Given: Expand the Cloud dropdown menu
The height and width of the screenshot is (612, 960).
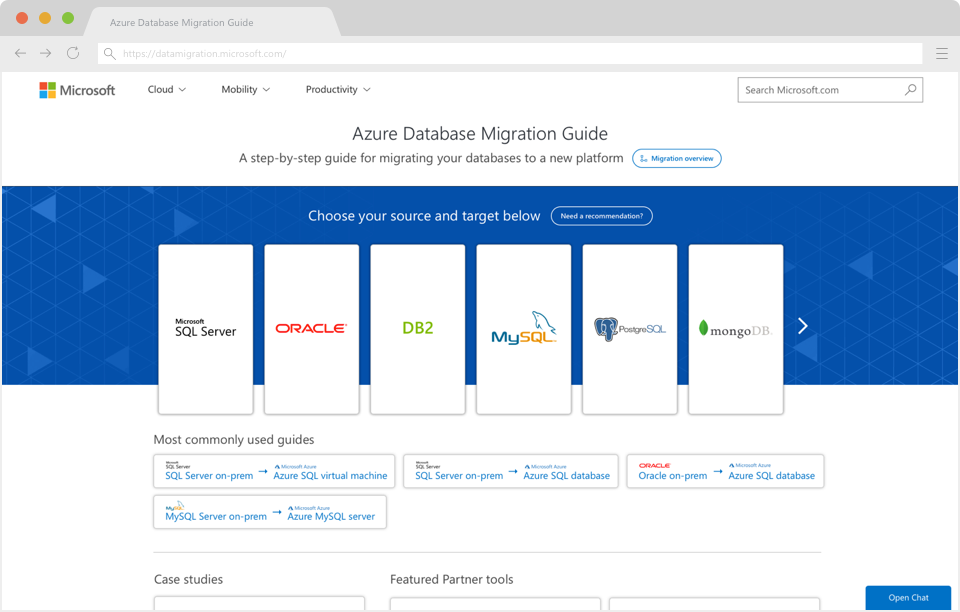Looking at the screenshot, I should 167,89.
